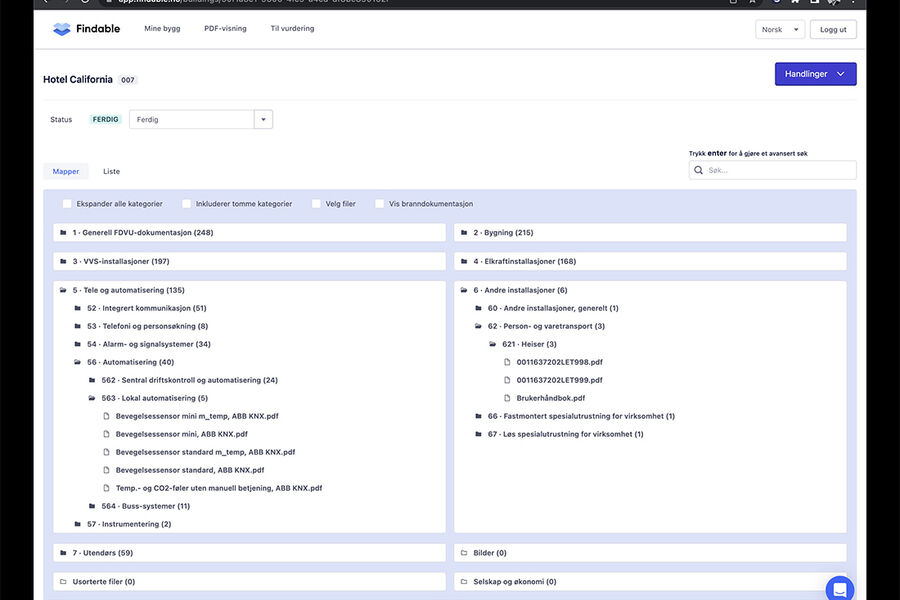The image size is (900, 600).
Task: Click the Findable logo icon
Action: click(x=62, y=29)
